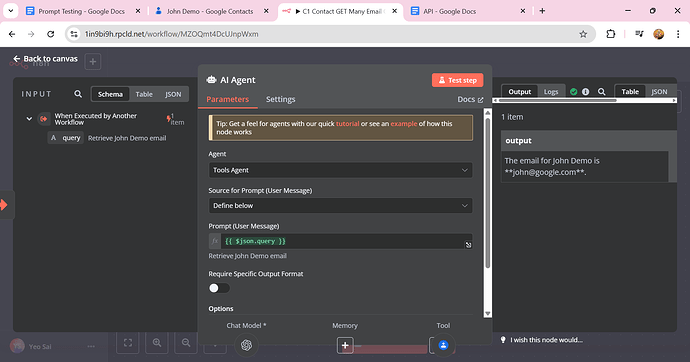This screenshot has width=690, height=362.
Task: Show input as JSON view
Action: pyautogui.click(x=173, y=94)
